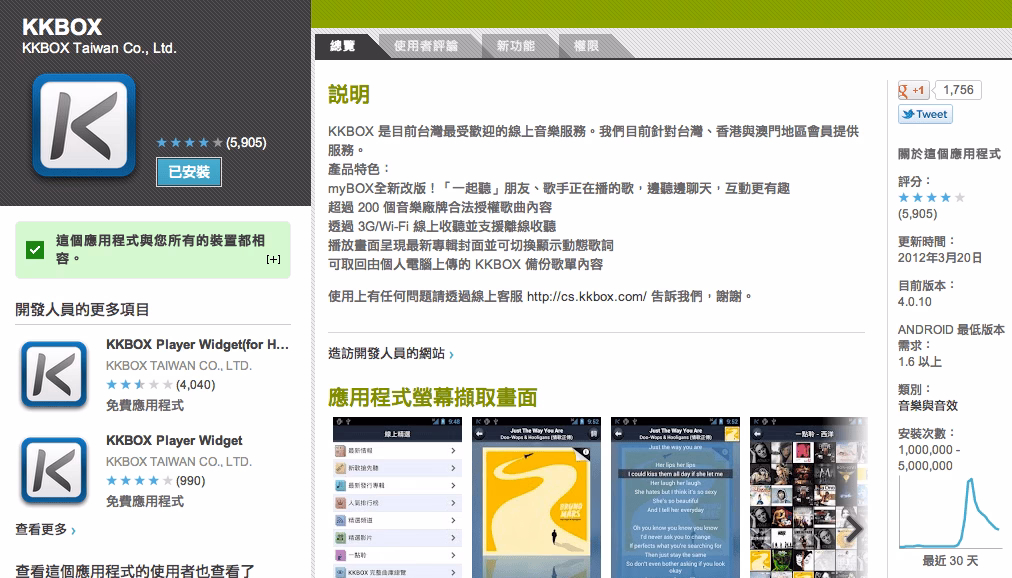Visit developer website via 造訪開發人員的網站
This screenshot has width=1012, height=578.
390,354
